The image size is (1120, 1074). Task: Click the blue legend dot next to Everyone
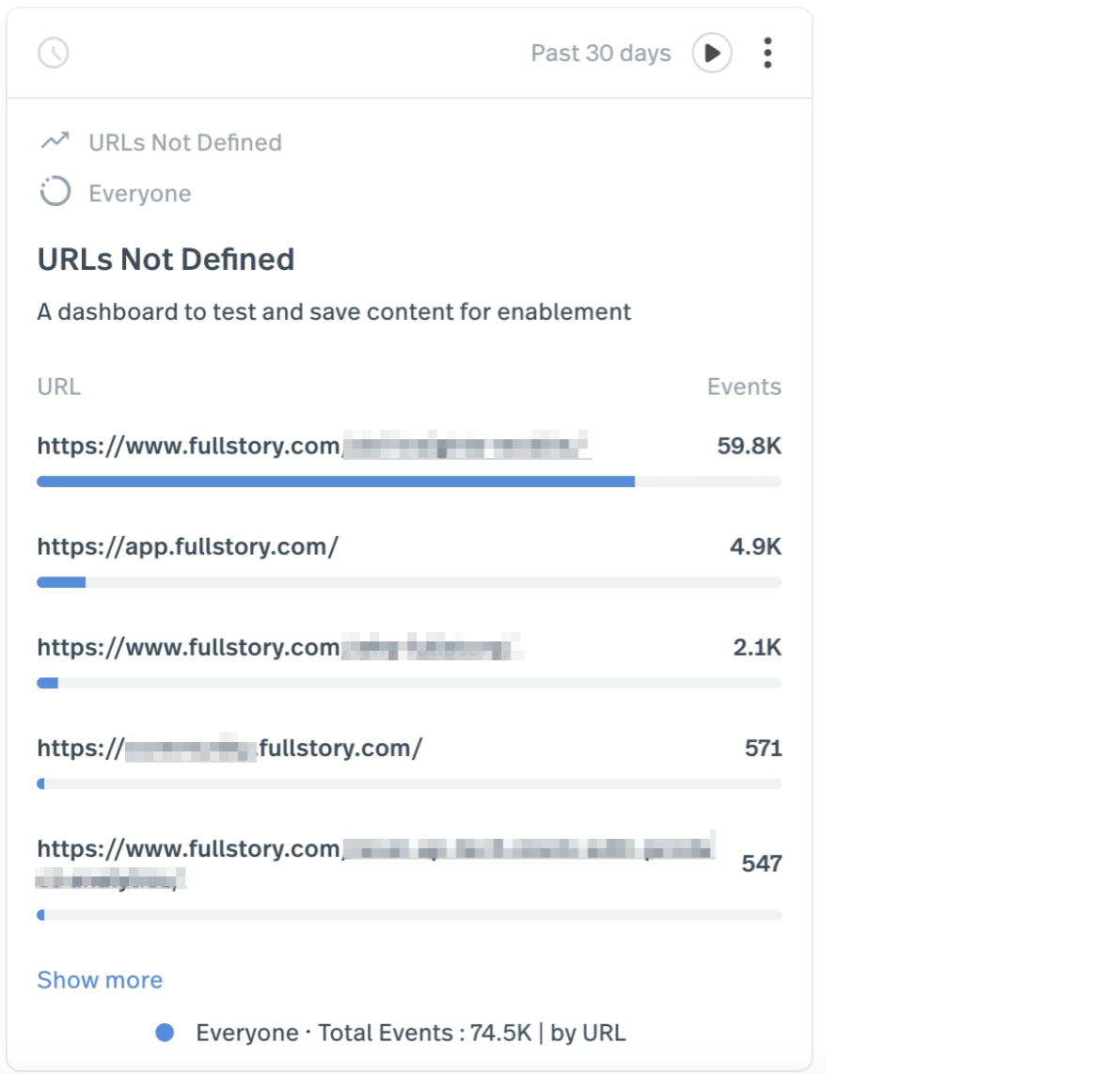(166, 1034)
